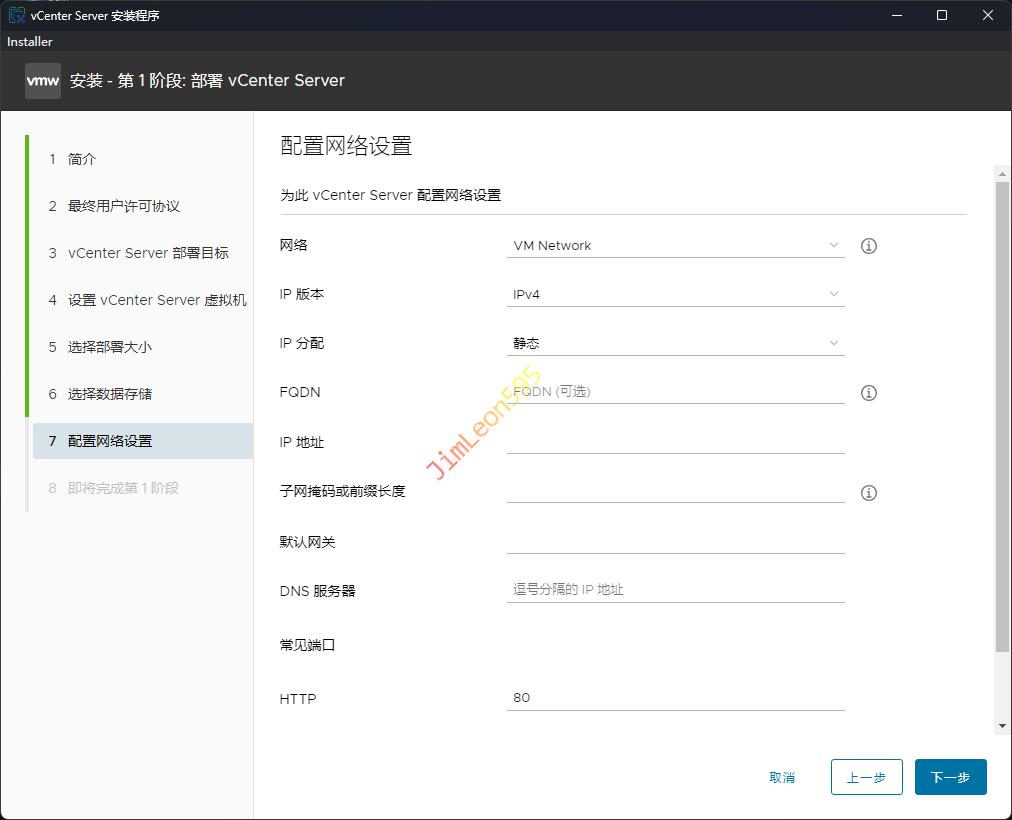
Task: Click the 下一步 button
Action: click(950, 777)
